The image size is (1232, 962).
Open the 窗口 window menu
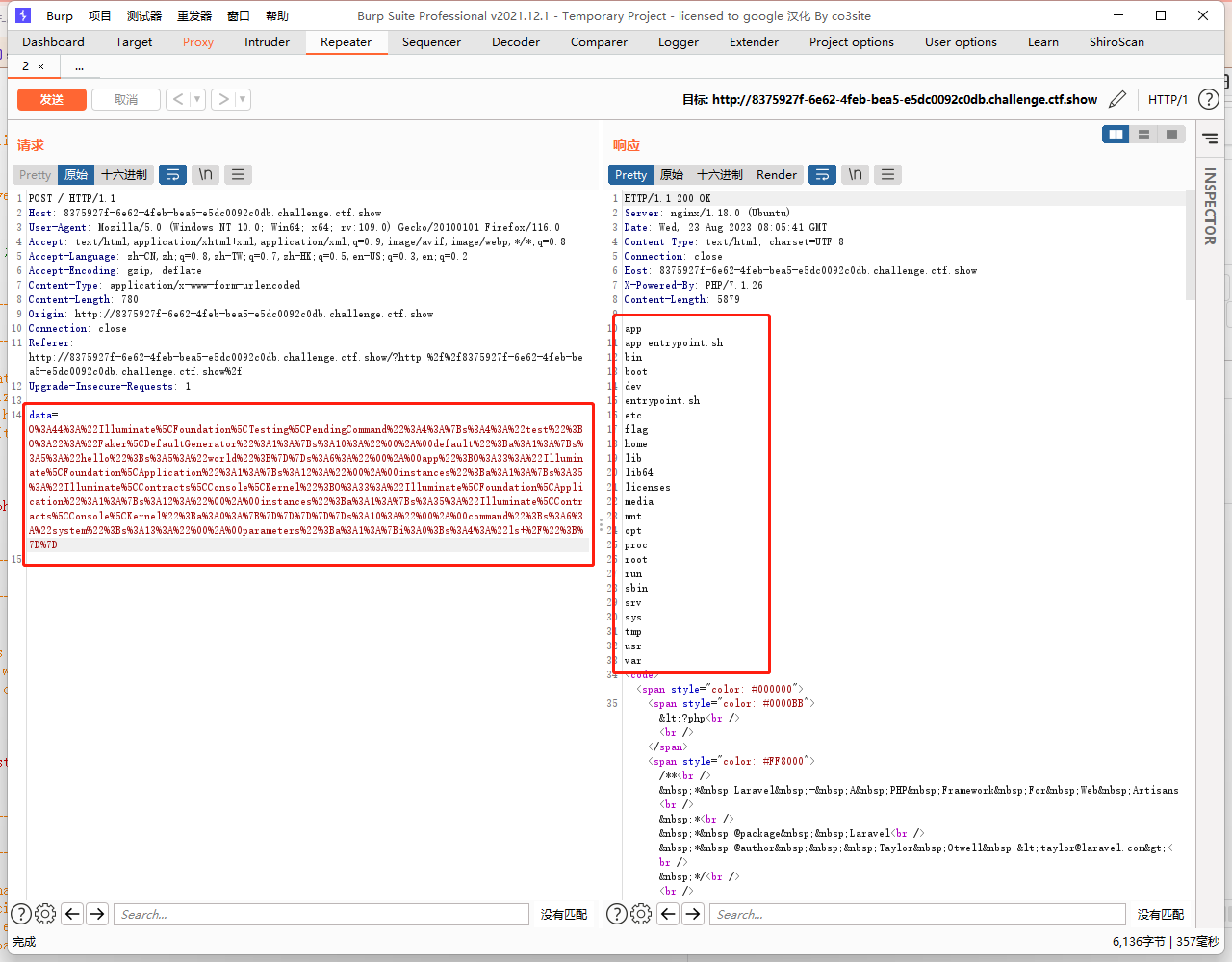point(239,15)
